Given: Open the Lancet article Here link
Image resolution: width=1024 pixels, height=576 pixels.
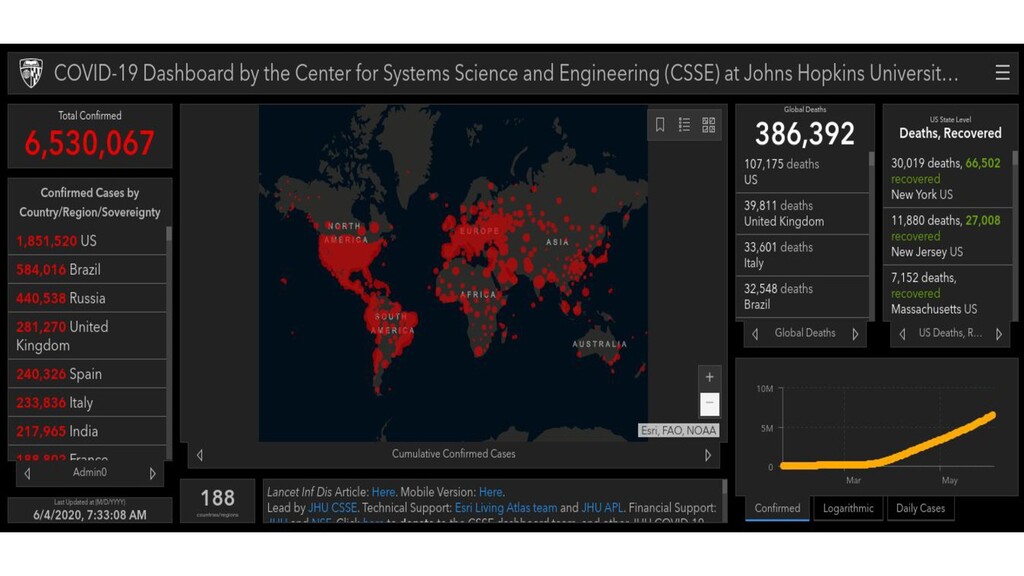Looking at the screenshot, I should click(383, 492).
